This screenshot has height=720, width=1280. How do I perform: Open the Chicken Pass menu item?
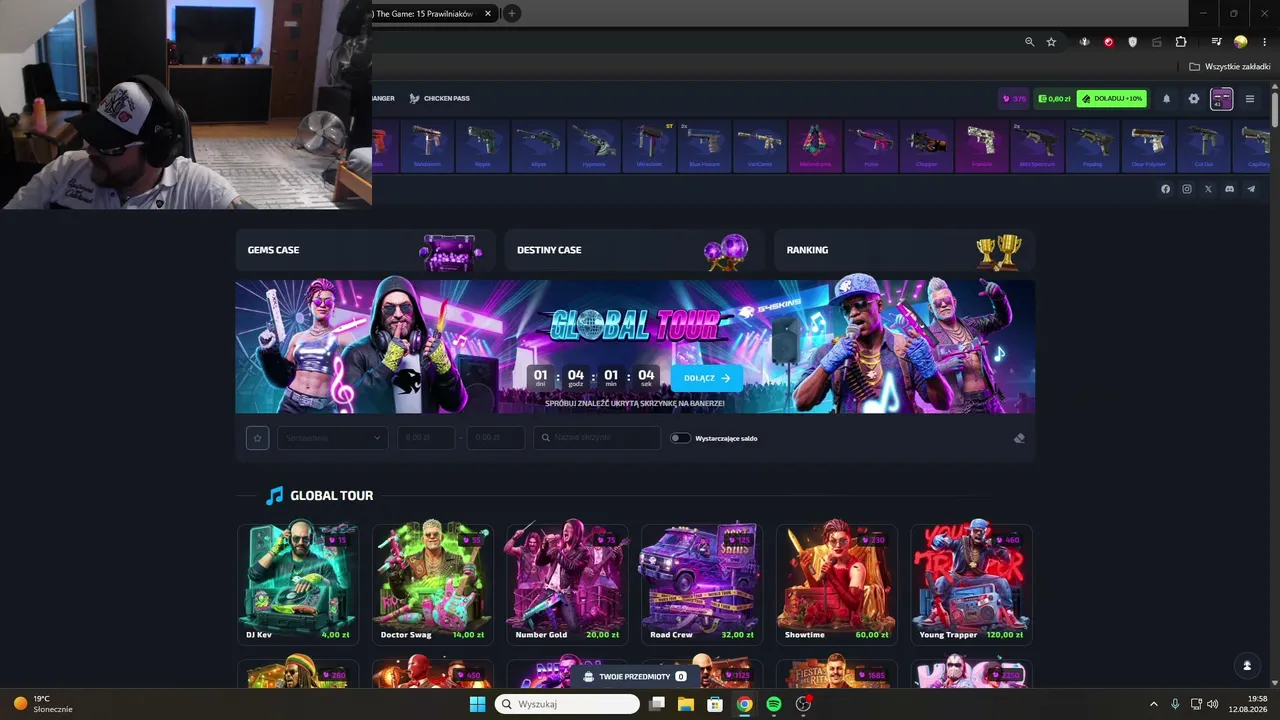(x=439, y=99)
